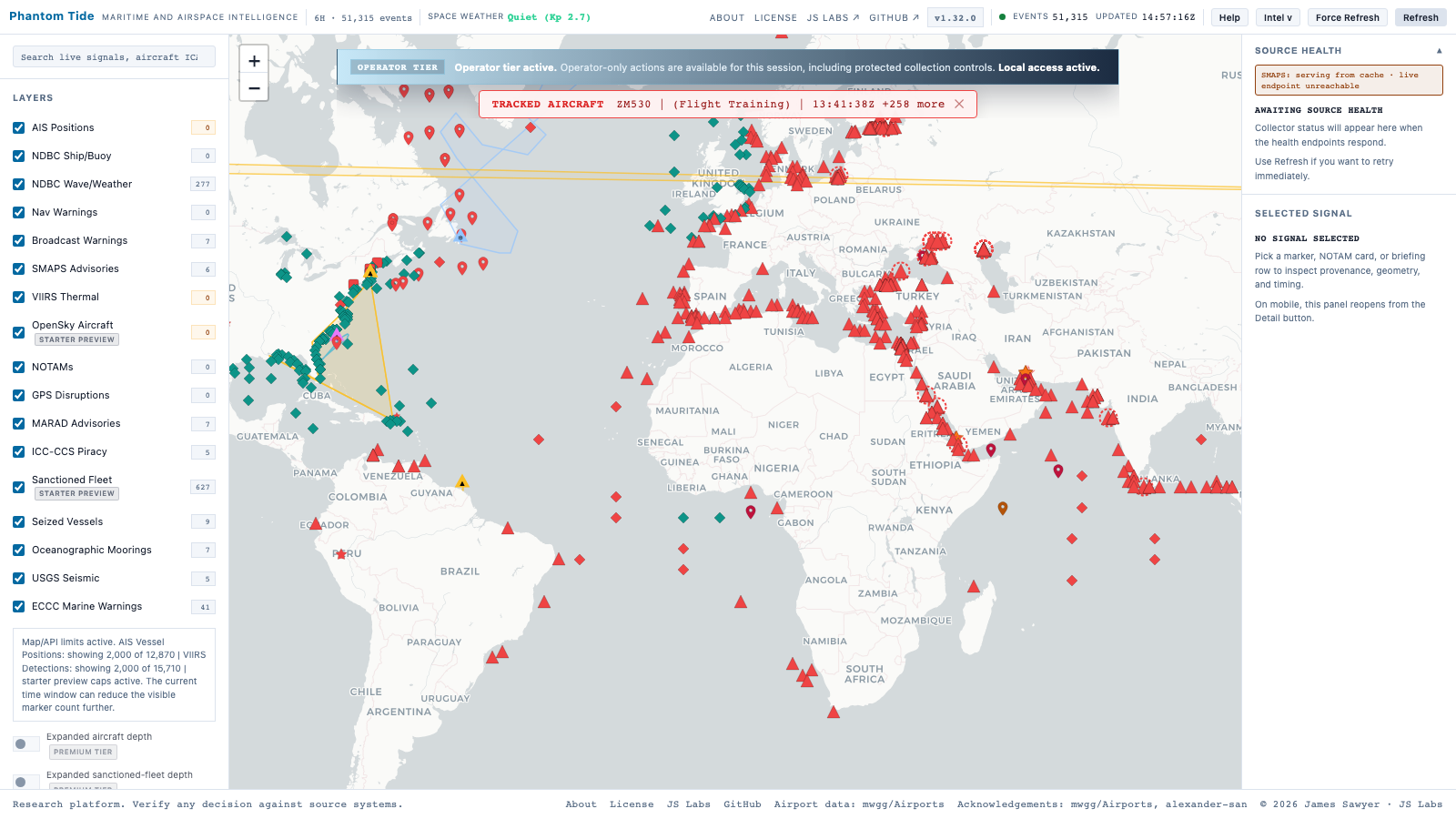This screenshot has height=819, width=1456.
Task: Click the Refresh button in the header
Action: (x=1421, y=17)
